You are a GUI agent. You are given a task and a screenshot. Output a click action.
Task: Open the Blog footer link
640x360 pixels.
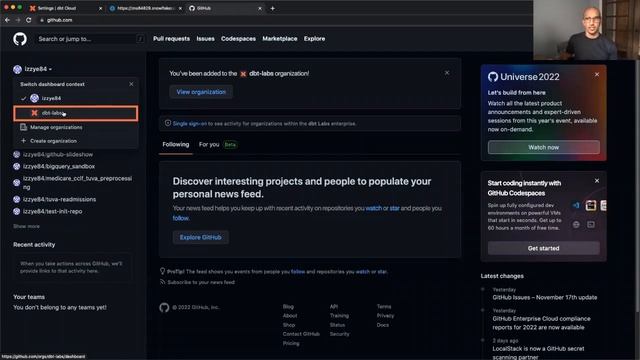pyautogui.click(x=288, y=307)
